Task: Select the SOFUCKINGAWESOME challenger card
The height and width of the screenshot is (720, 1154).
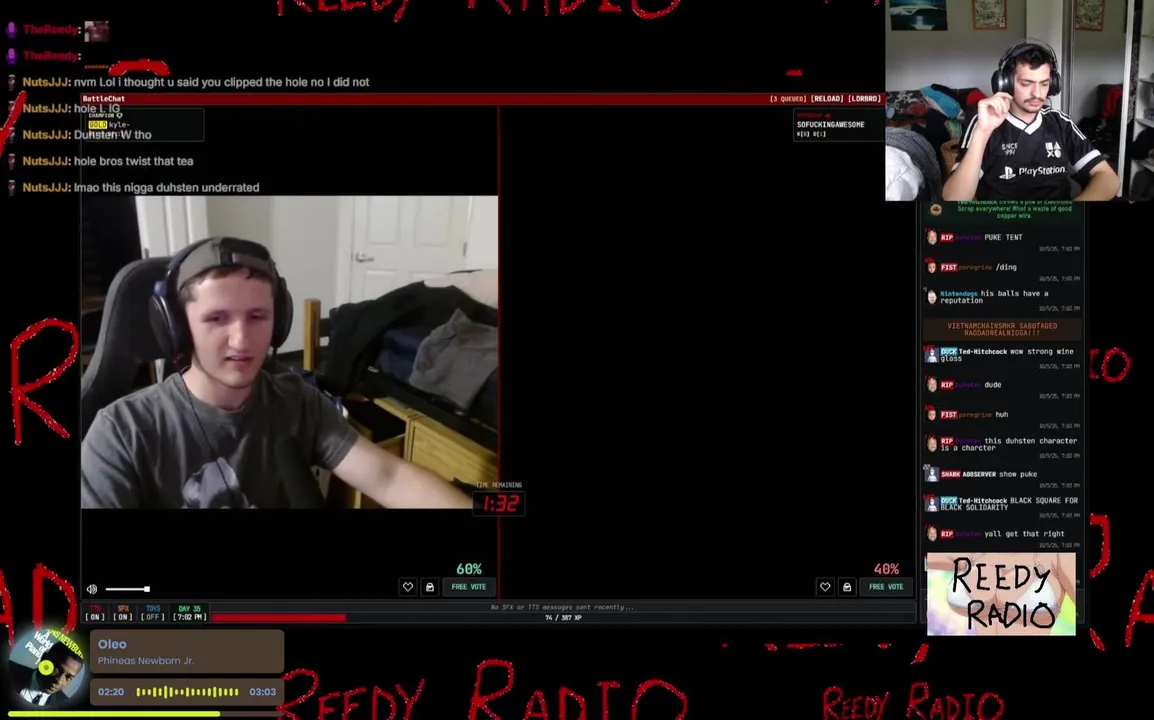Action: [x=838, y=124]
